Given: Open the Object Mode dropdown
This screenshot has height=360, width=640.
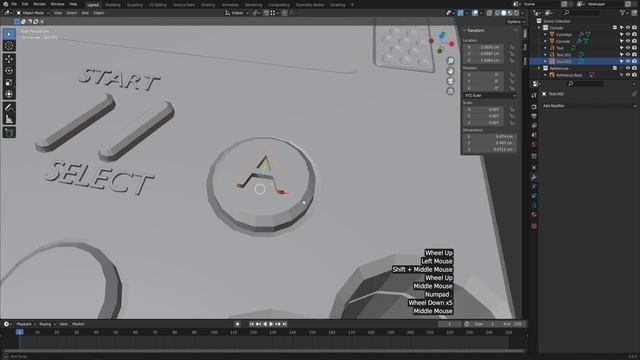Looking at the screenshot, I should (33, 13).
